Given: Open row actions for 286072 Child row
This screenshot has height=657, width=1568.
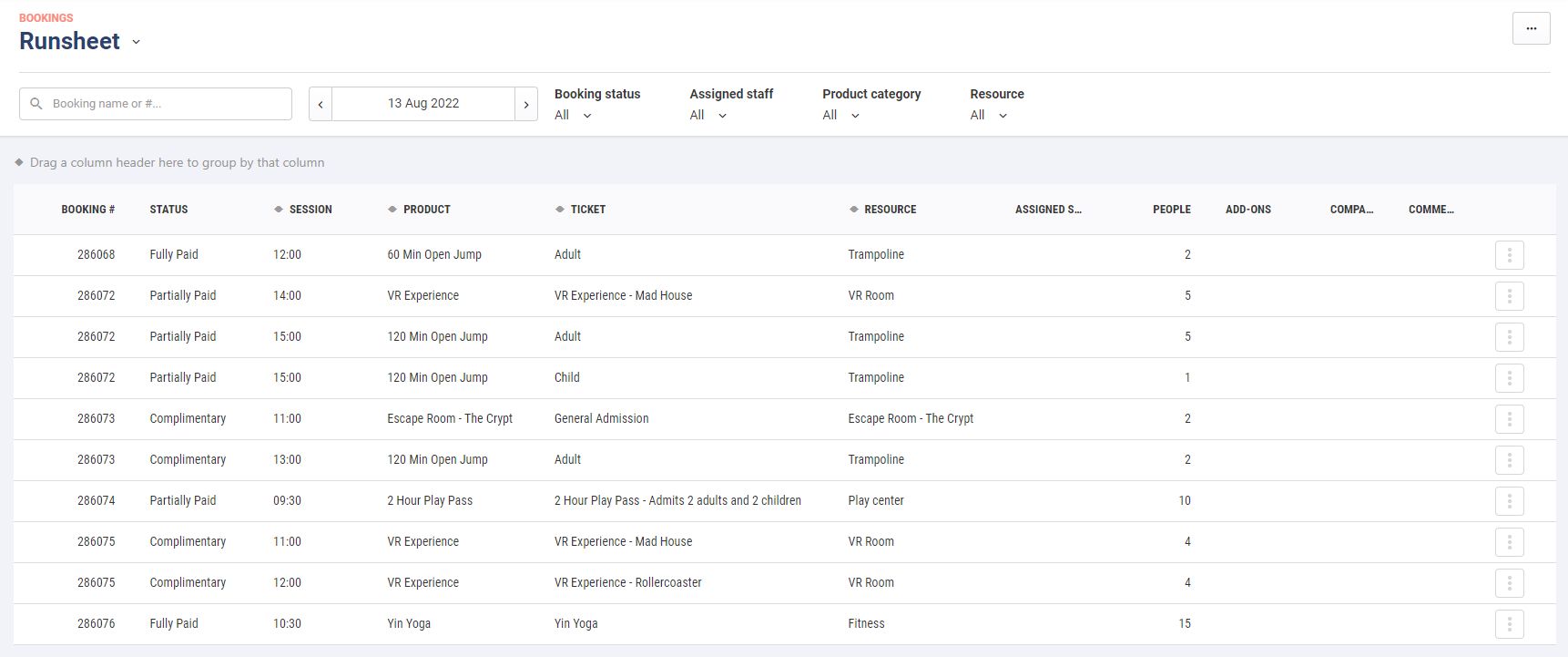Looking at the screenshot, I should coord(1509,378).
